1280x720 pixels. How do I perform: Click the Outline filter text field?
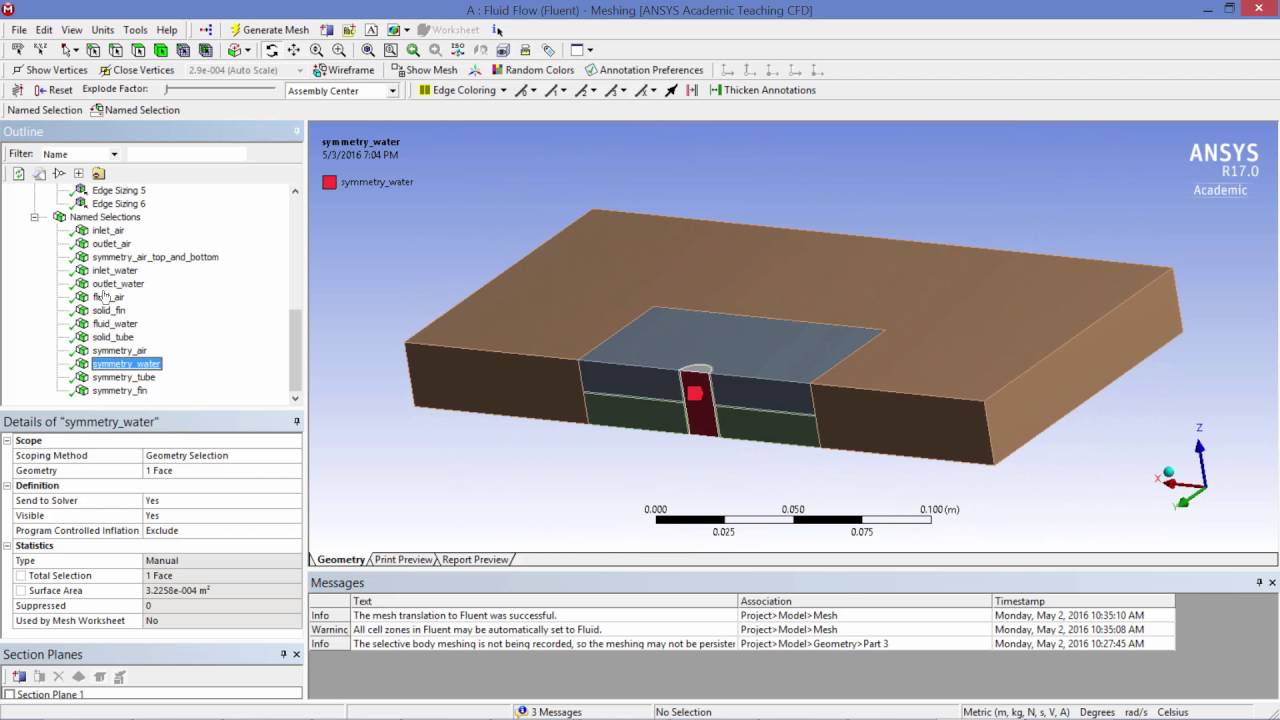coord(186,154)
